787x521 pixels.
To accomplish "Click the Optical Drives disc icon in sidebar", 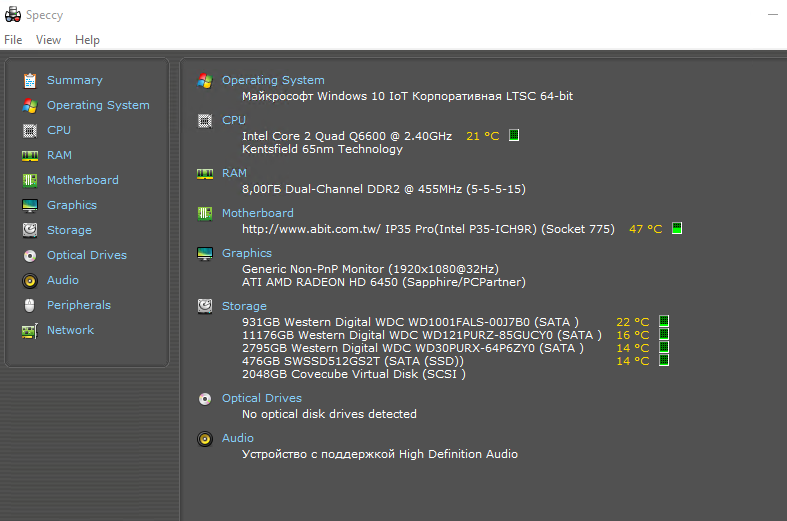I will pos(30,255).
